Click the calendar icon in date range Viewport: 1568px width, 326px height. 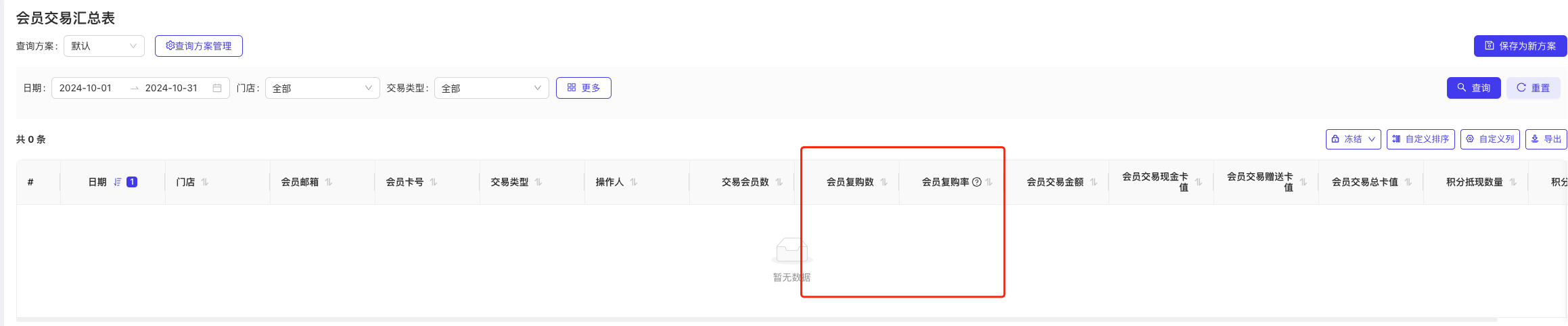217,88
